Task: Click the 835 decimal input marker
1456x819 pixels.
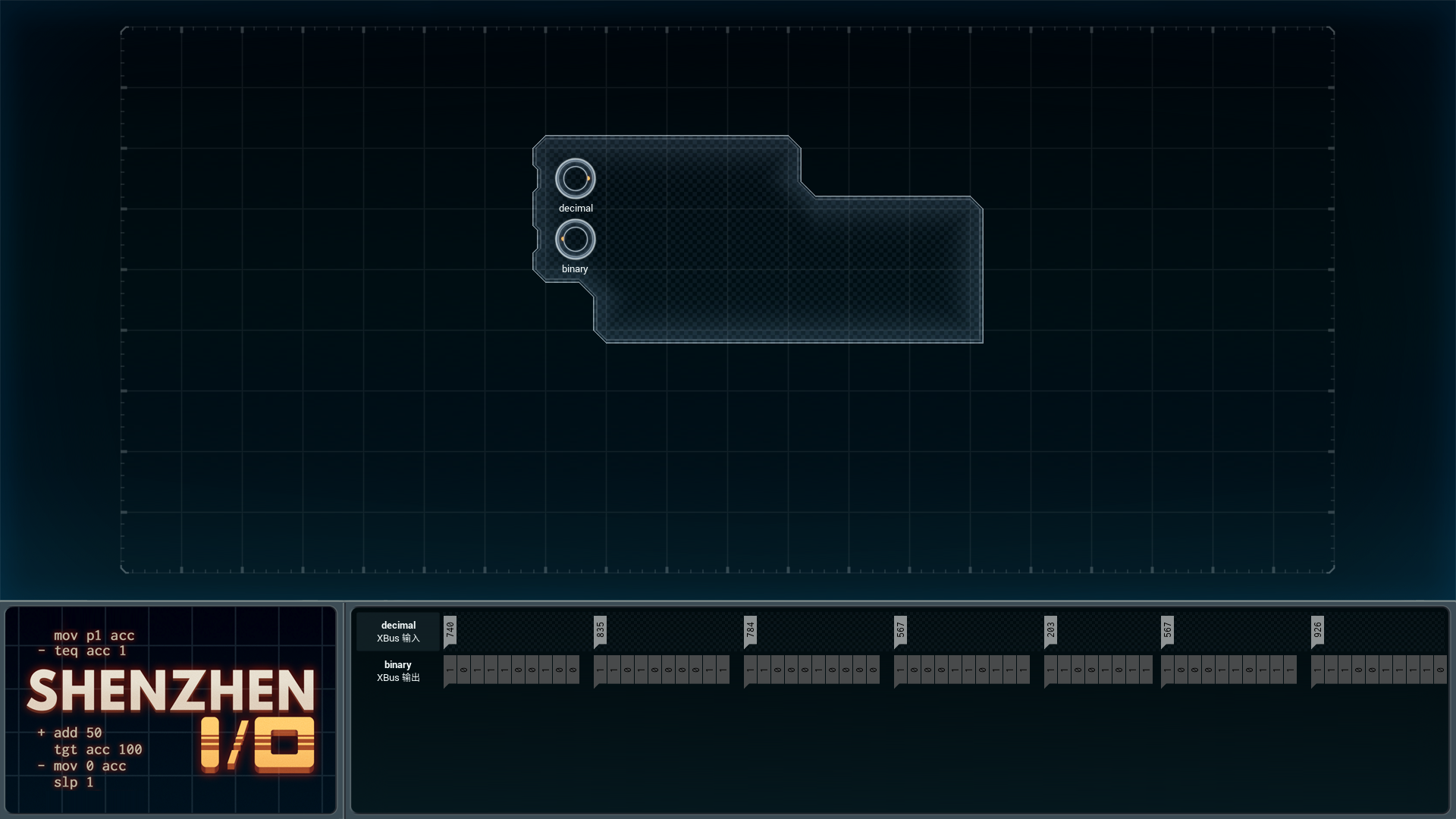Action: (x=600, y=631)
